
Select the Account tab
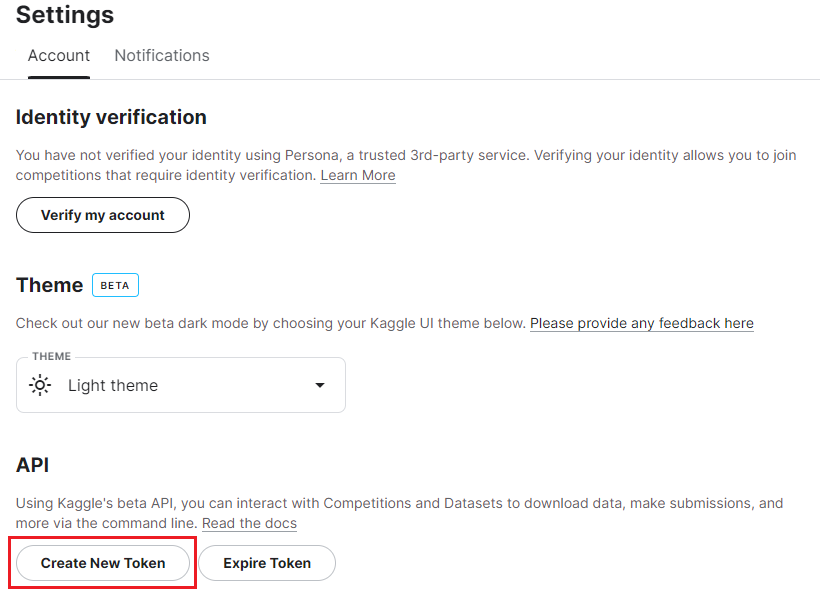click(x=58, y=55)
